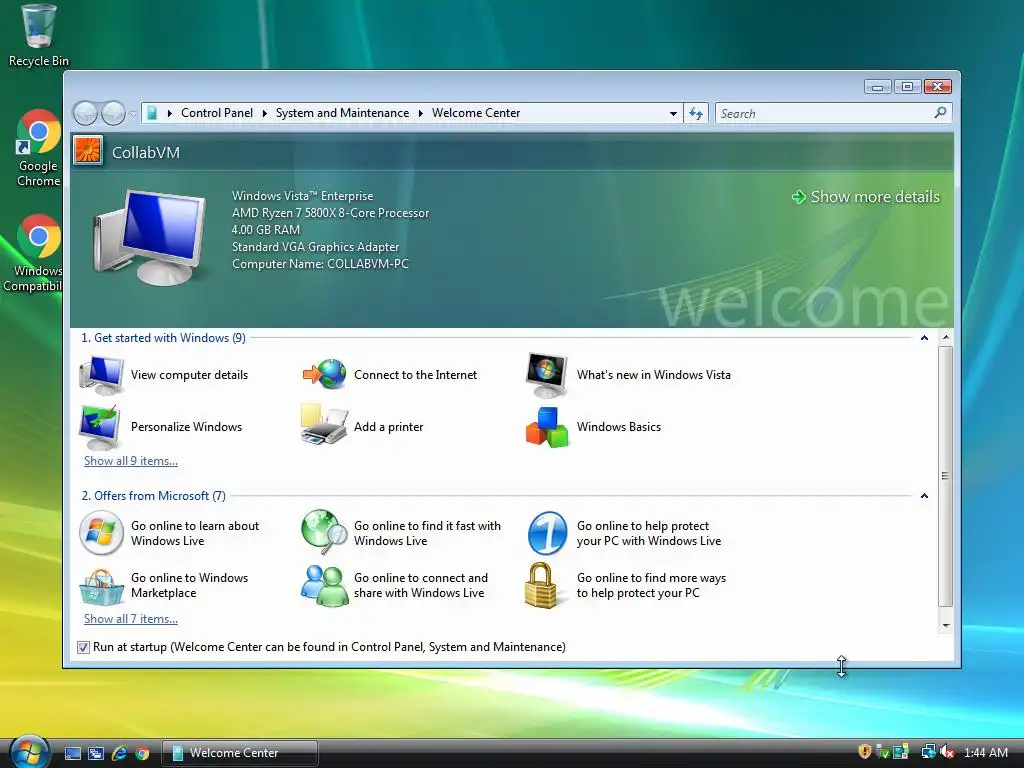Click Computer Name: COLLABVM-PC text
Viewport: 1024px width, 768px height.
tap(320, 264)
